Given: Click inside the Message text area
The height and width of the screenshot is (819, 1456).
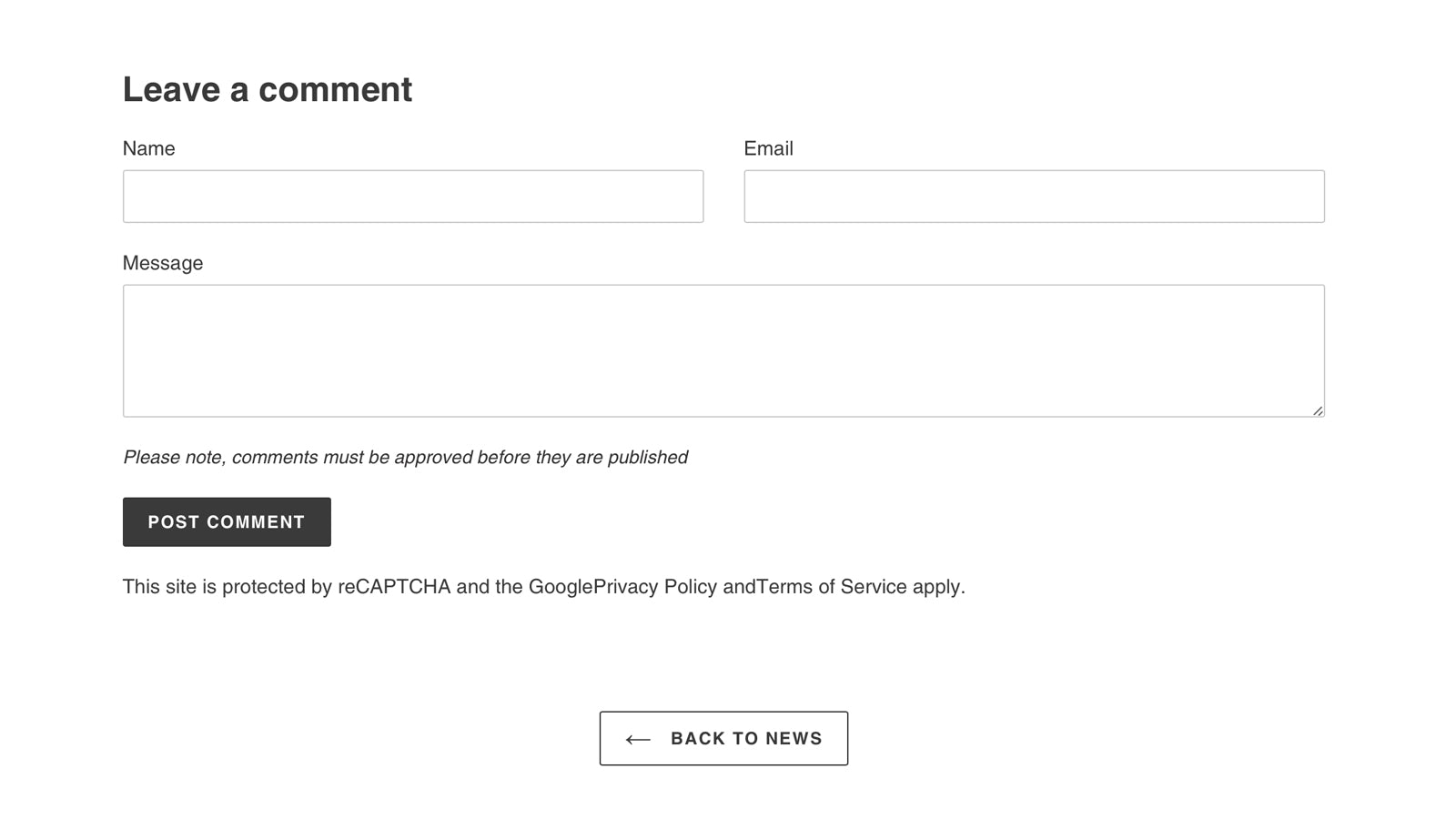Looking at the screenshot, I should pos(723,350).
